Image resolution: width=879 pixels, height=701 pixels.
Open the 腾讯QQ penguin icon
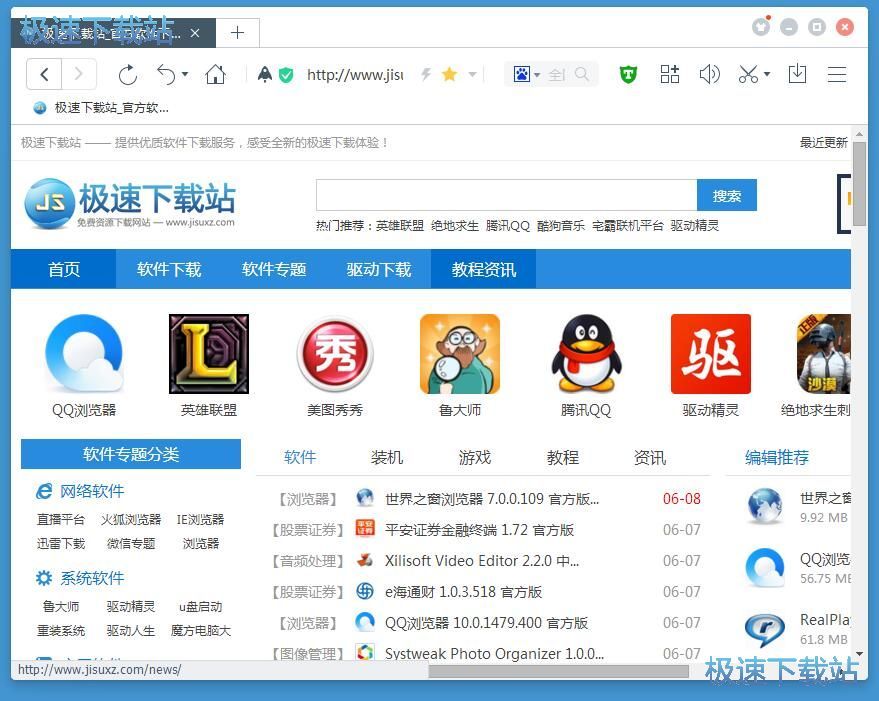point(586,353)
